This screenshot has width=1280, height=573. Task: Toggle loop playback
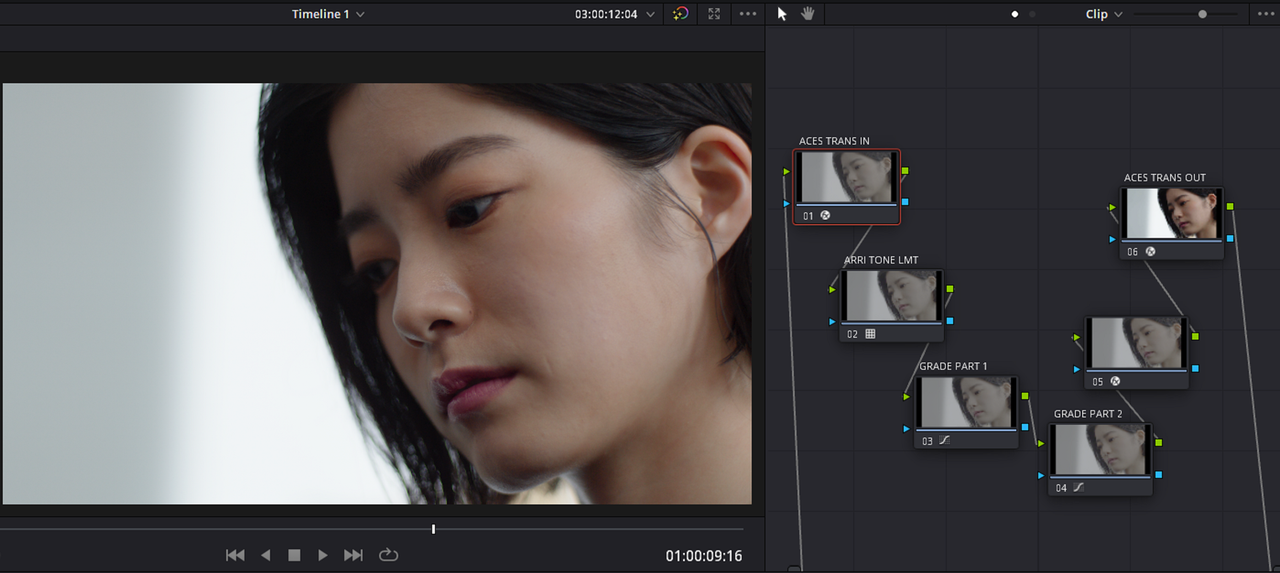[388, 555]
